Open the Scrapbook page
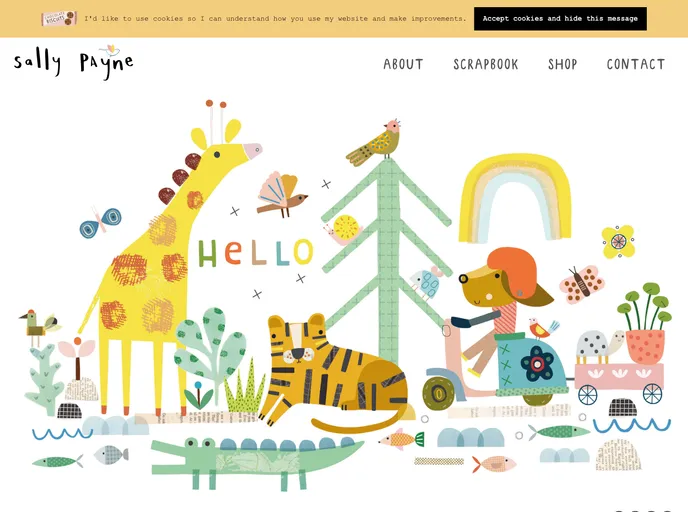 pos(486,64)
